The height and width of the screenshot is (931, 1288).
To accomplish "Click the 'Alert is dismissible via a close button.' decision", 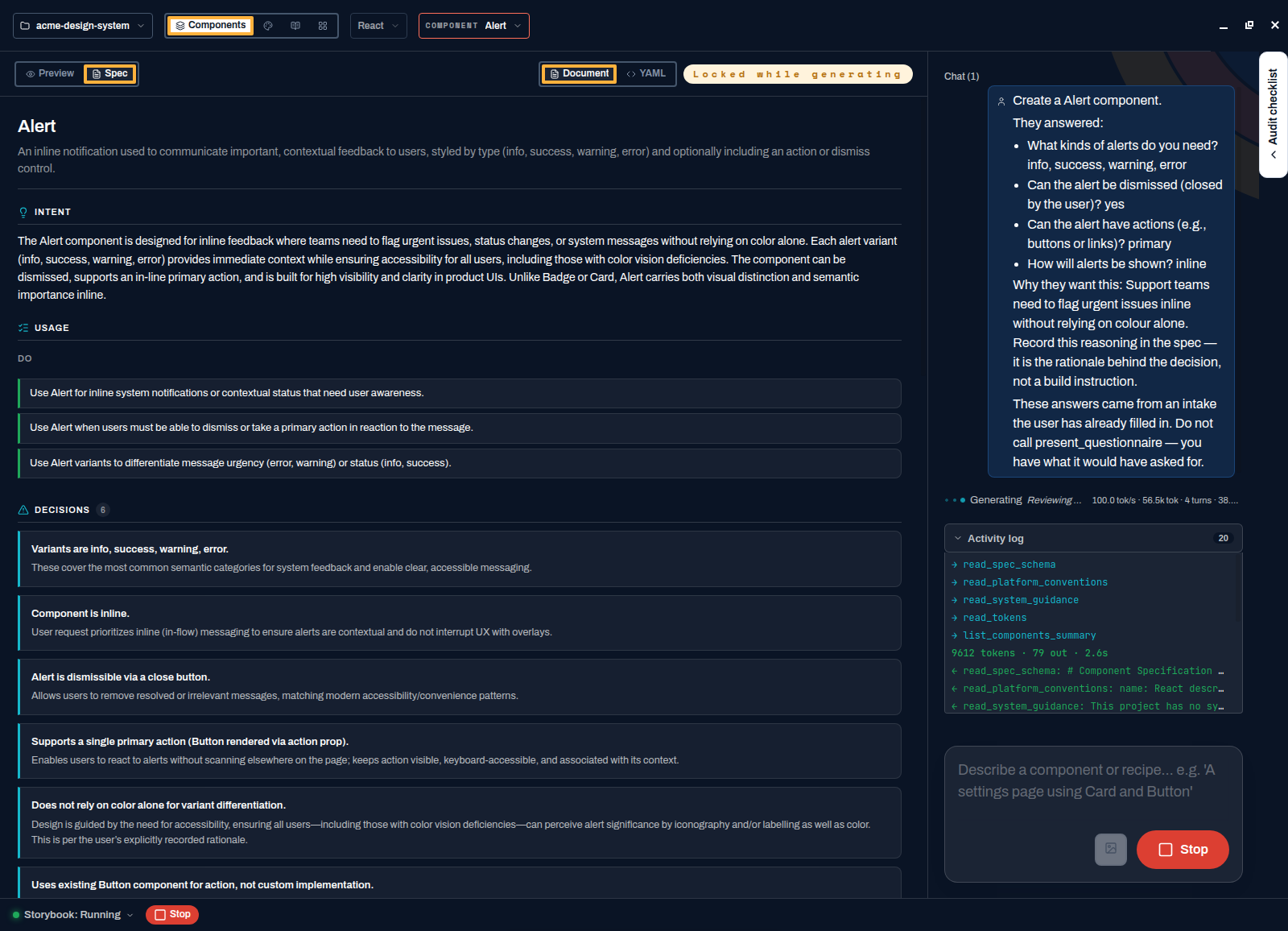I will point(460,687).
